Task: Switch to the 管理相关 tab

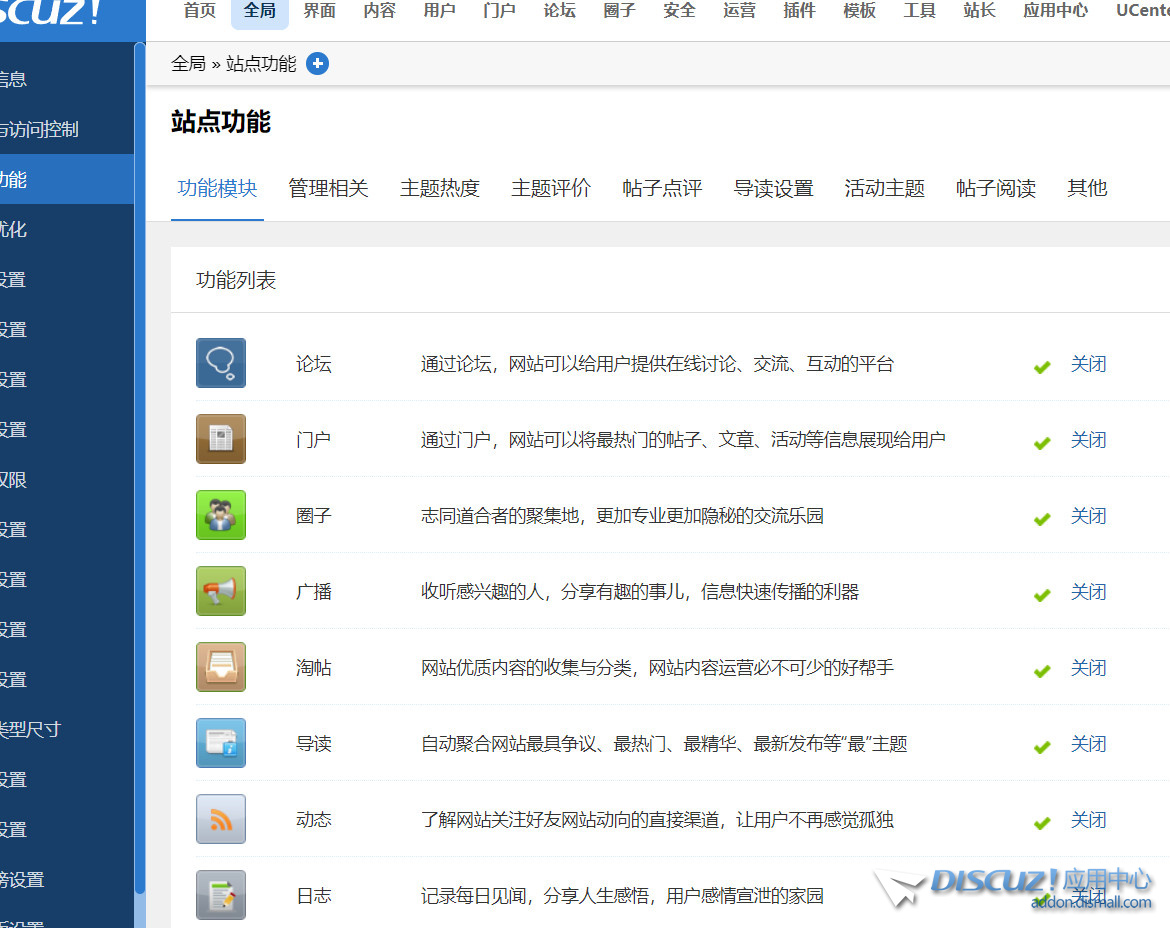Action: [328, 188]
